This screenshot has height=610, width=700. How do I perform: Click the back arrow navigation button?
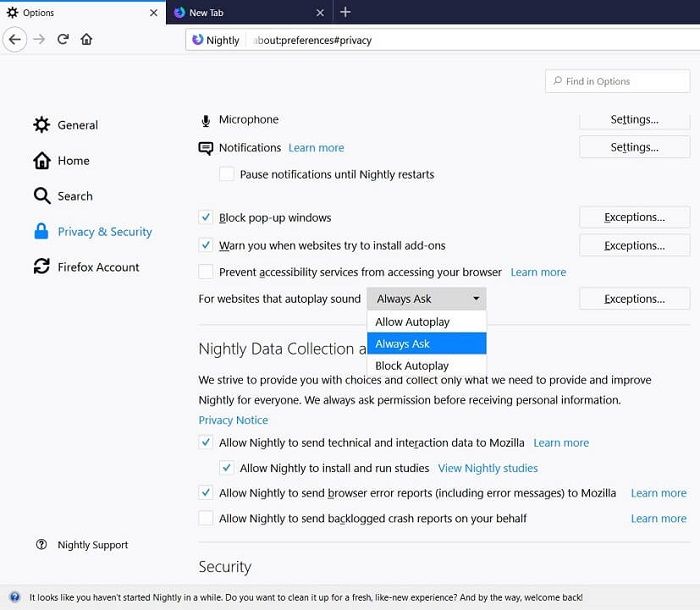[x=14, y=39]
